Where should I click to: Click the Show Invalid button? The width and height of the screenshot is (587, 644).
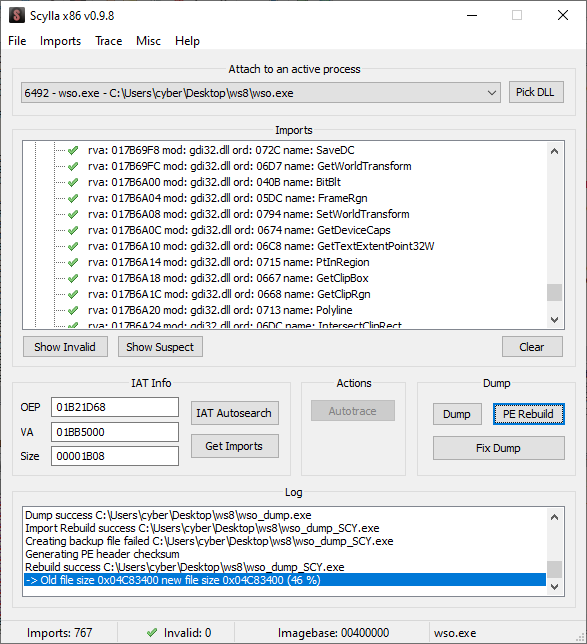tap(65, 347)
